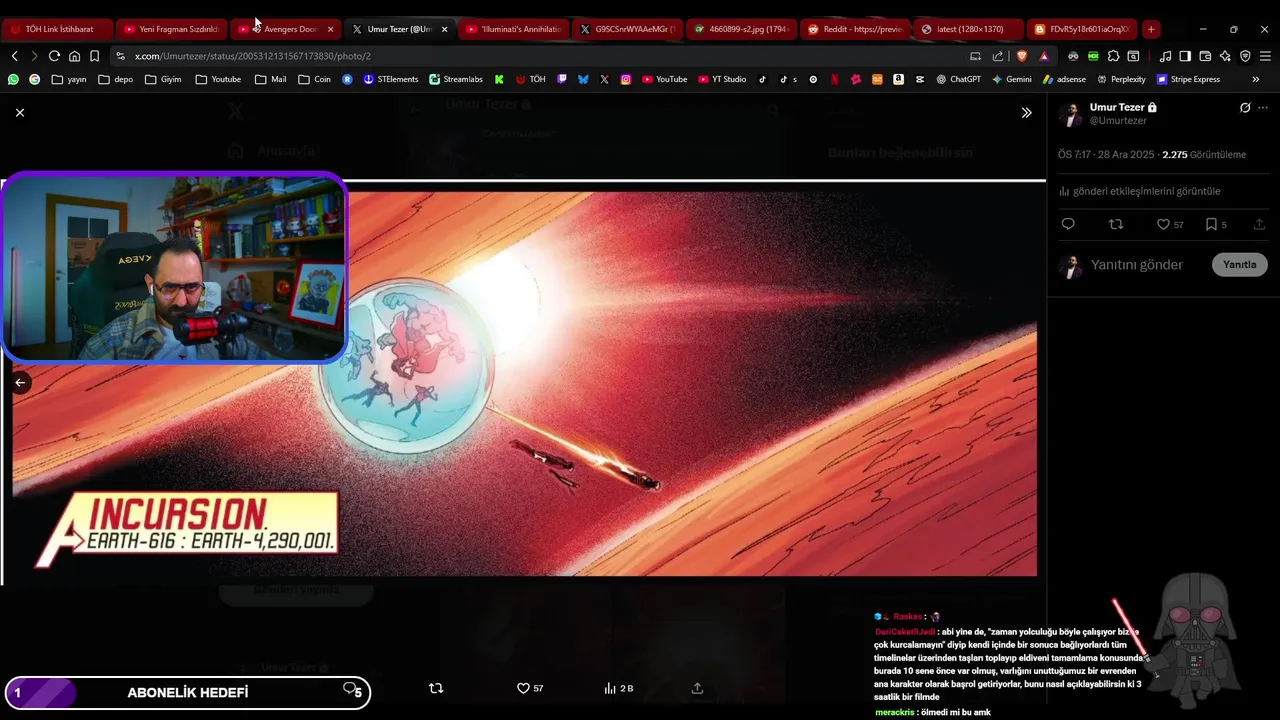Open Brave Leo AI sparkle icon
This screenshot has width=1280, height=720.
tap(1225, 56)
